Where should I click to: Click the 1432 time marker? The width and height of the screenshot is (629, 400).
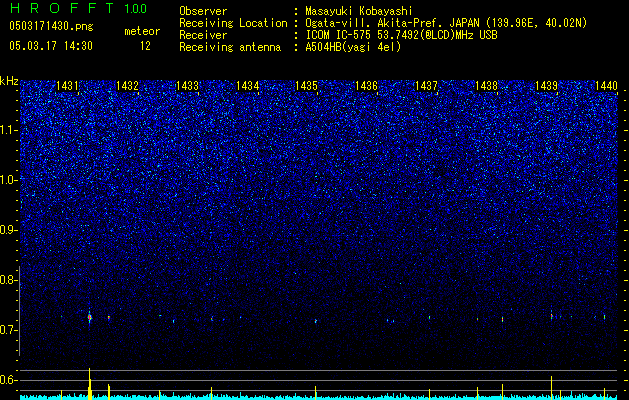coord(127,85)
